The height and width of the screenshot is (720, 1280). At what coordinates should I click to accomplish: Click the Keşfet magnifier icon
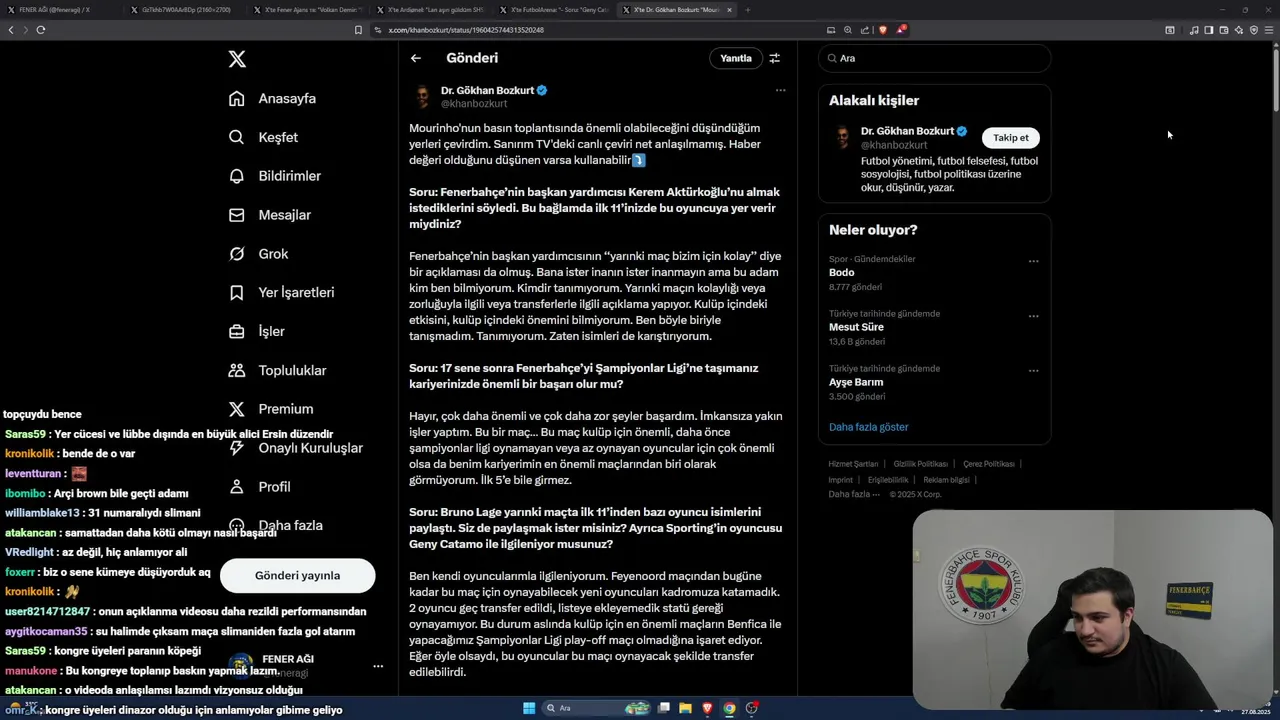tap(237, 137)
